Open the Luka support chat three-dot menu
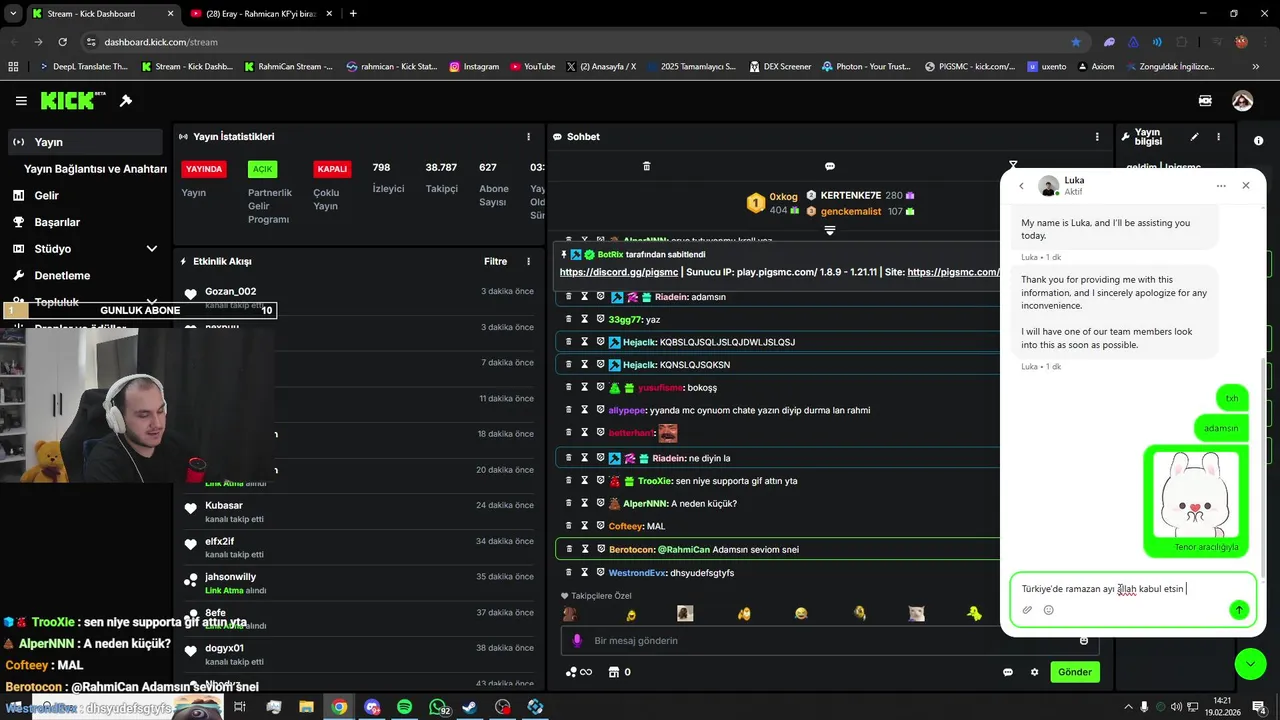The width and height of the screenshot is (1280, 720). click(x=1221, y=186)
